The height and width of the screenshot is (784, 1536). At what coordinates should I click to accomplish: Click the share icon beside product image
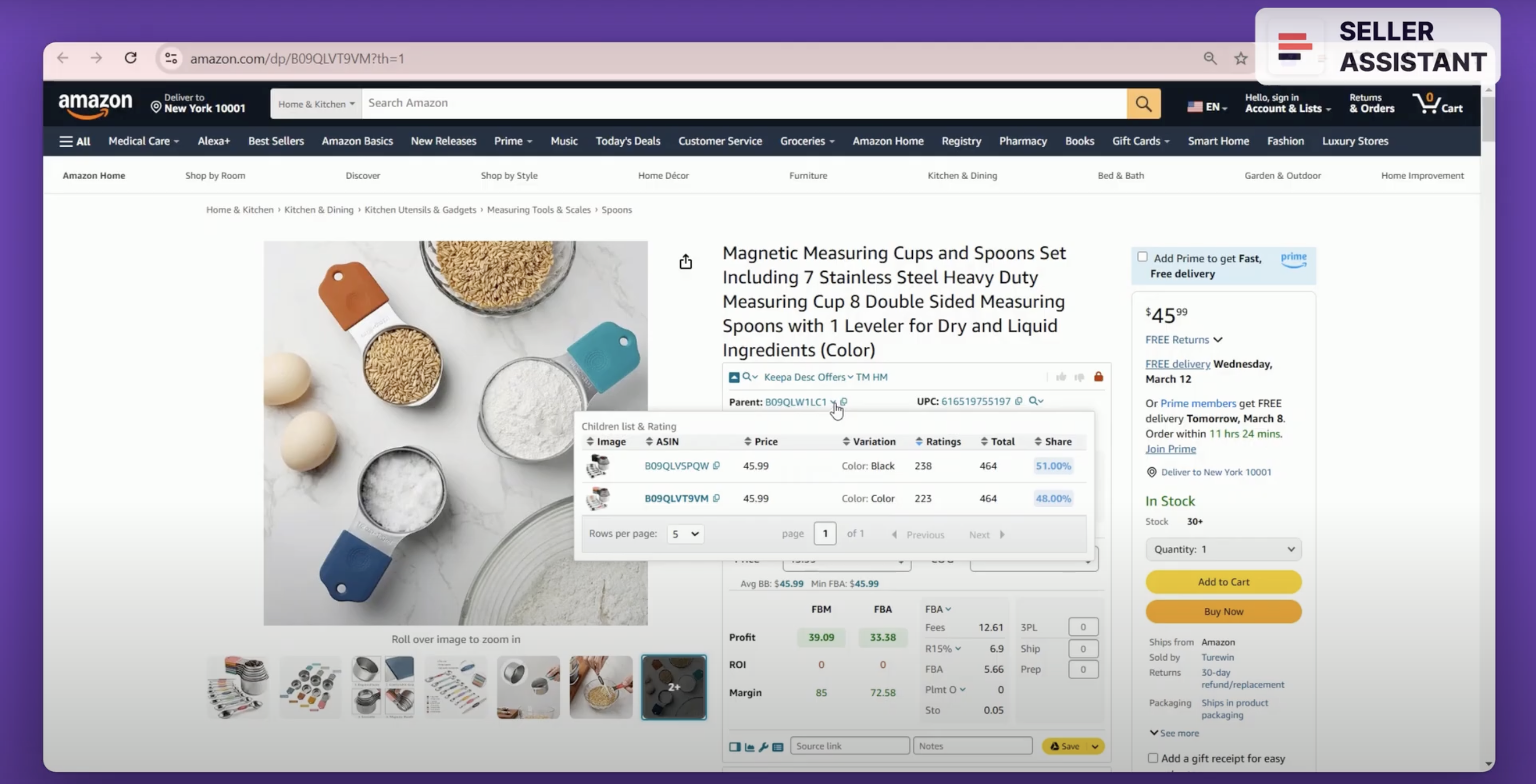pos(686,262)
